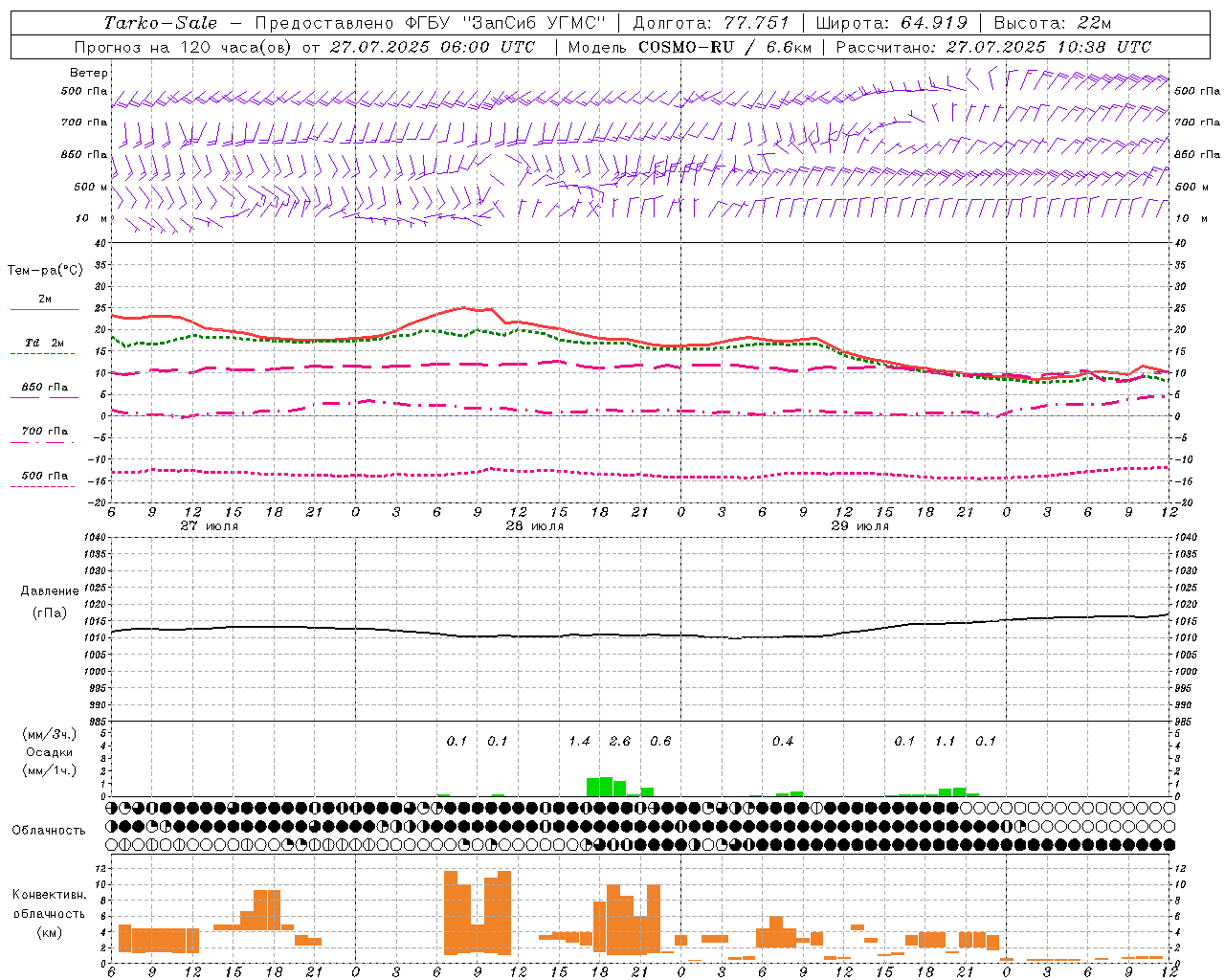
Task: Click dashed line sample under 'Td 2м'
Action: pyautogui.click(x=44, y=353)
